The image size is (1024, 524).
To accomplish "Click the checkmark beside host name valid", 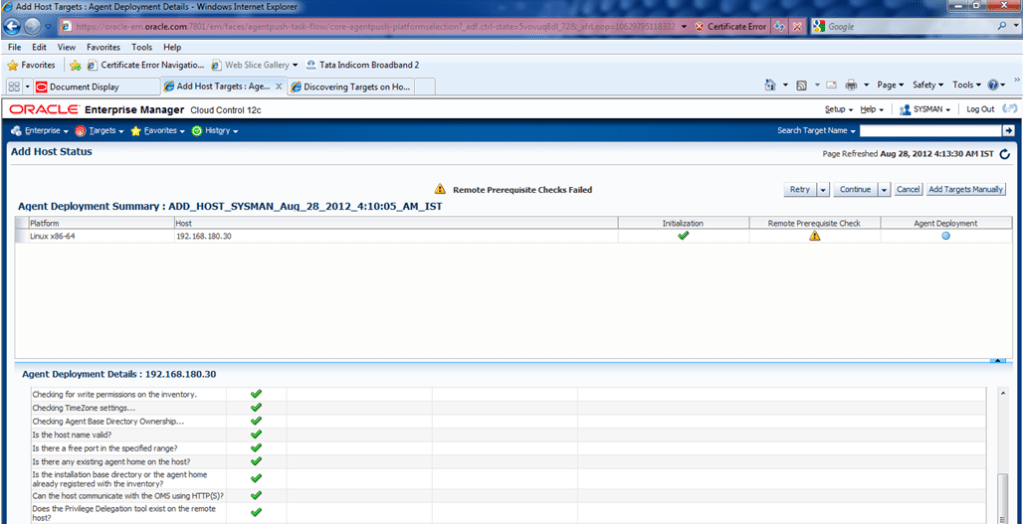I will 256,434.
